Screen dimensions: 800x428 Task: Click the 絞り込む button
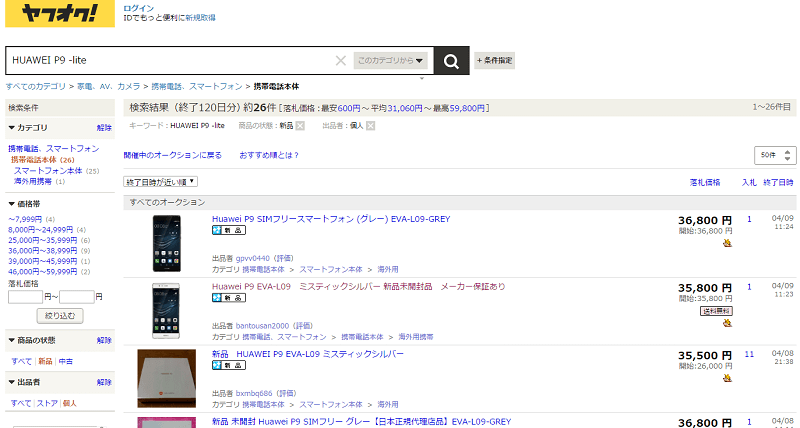60,316
